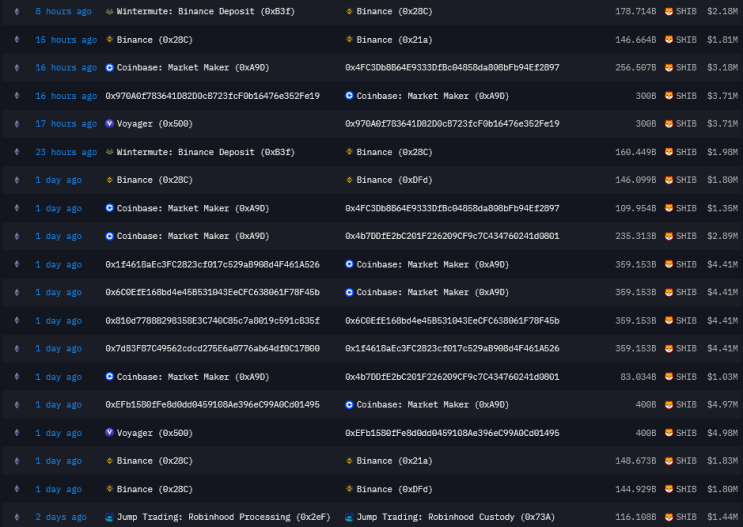Click the Wintermute logo in the 178.714B SHIB row
This screenshot has height=527, width=743.
[109, 11]
